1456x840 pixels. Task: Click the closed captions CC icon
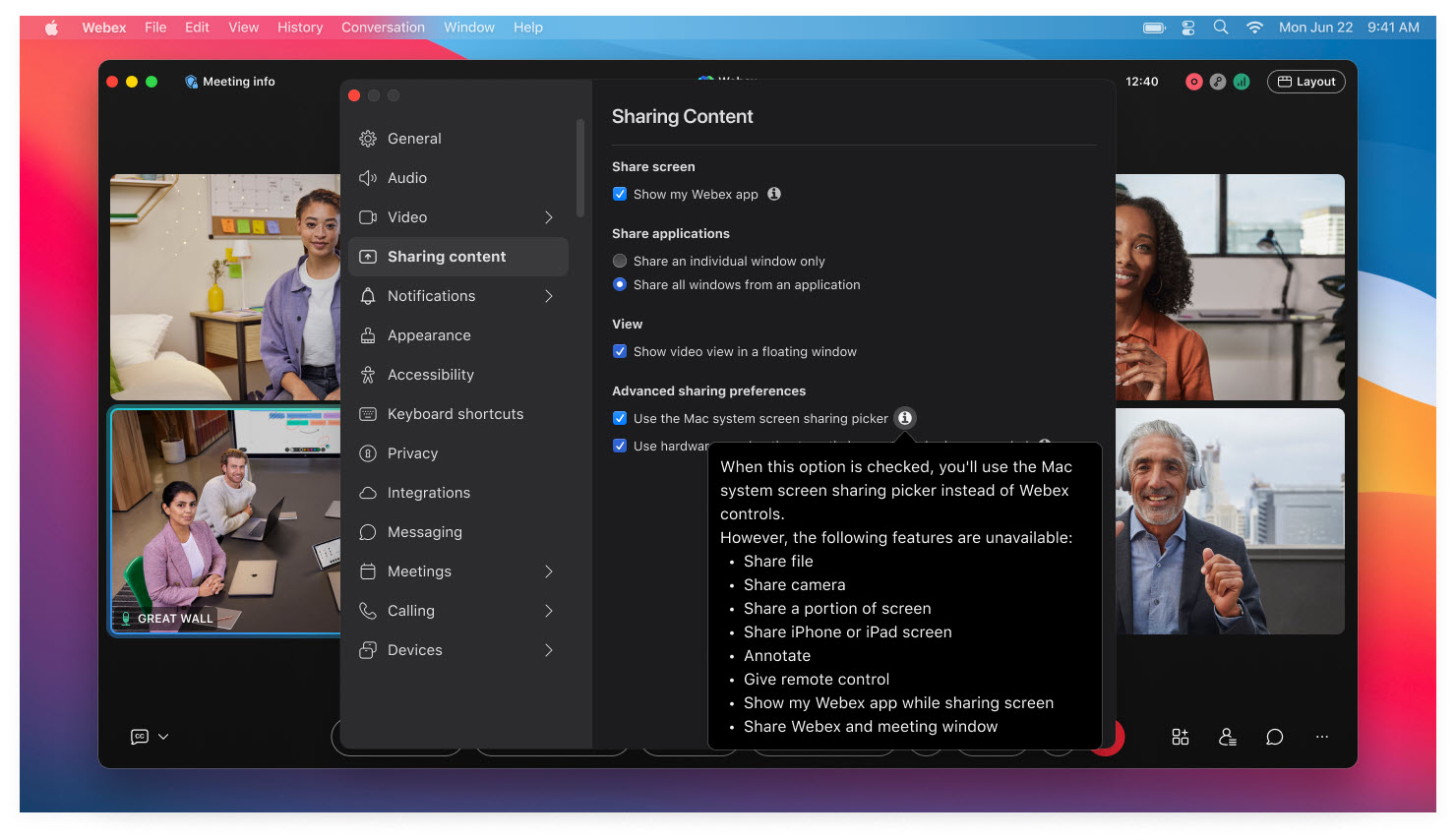[x=140, y=737]
